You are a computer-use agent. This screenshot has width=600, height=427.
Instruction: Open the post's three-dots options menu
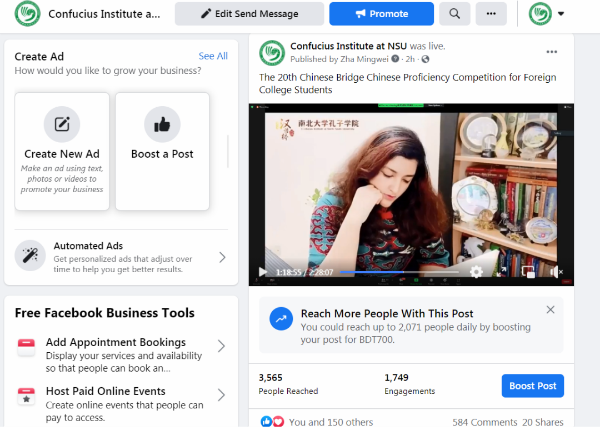(551, 52)
